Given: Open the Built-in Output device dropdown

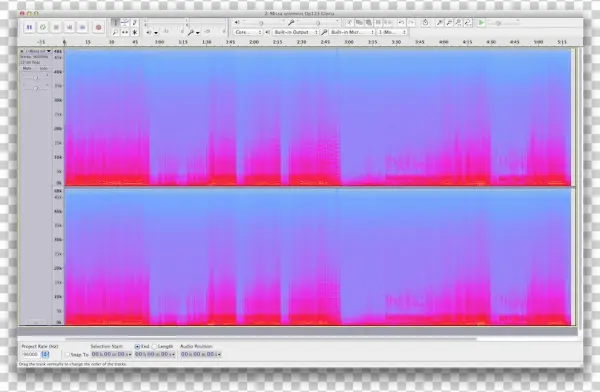Looking at the screenshot, I should pyautogui.click(x=295, y=32).
